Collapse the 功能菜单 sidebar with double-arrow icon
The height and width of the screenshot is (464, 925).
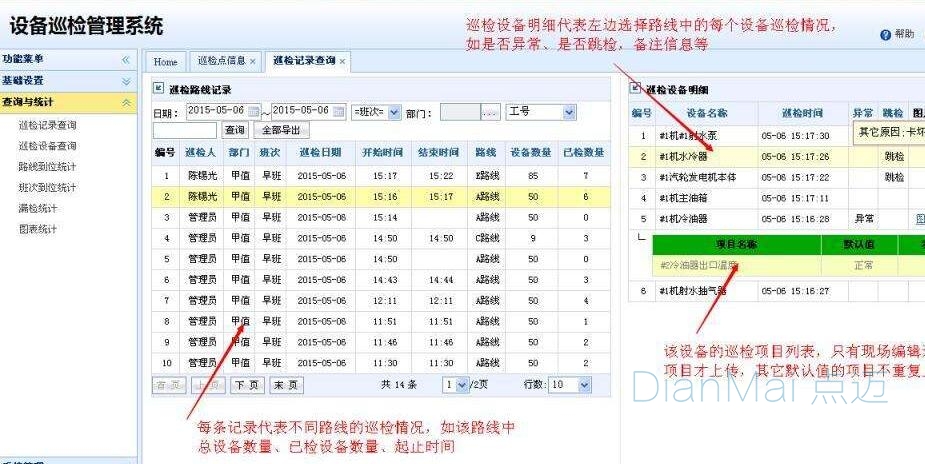[x=126, y=60]
